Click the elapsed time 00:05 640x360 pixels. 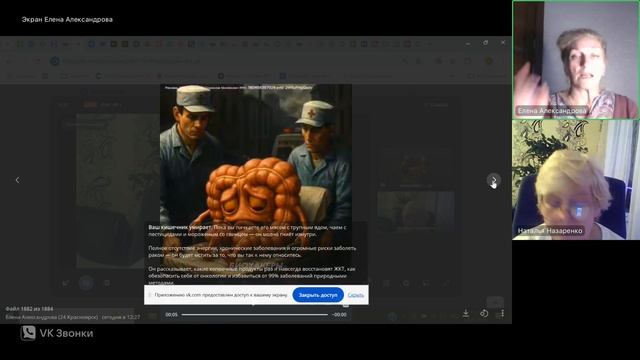[x=171, y=315]
